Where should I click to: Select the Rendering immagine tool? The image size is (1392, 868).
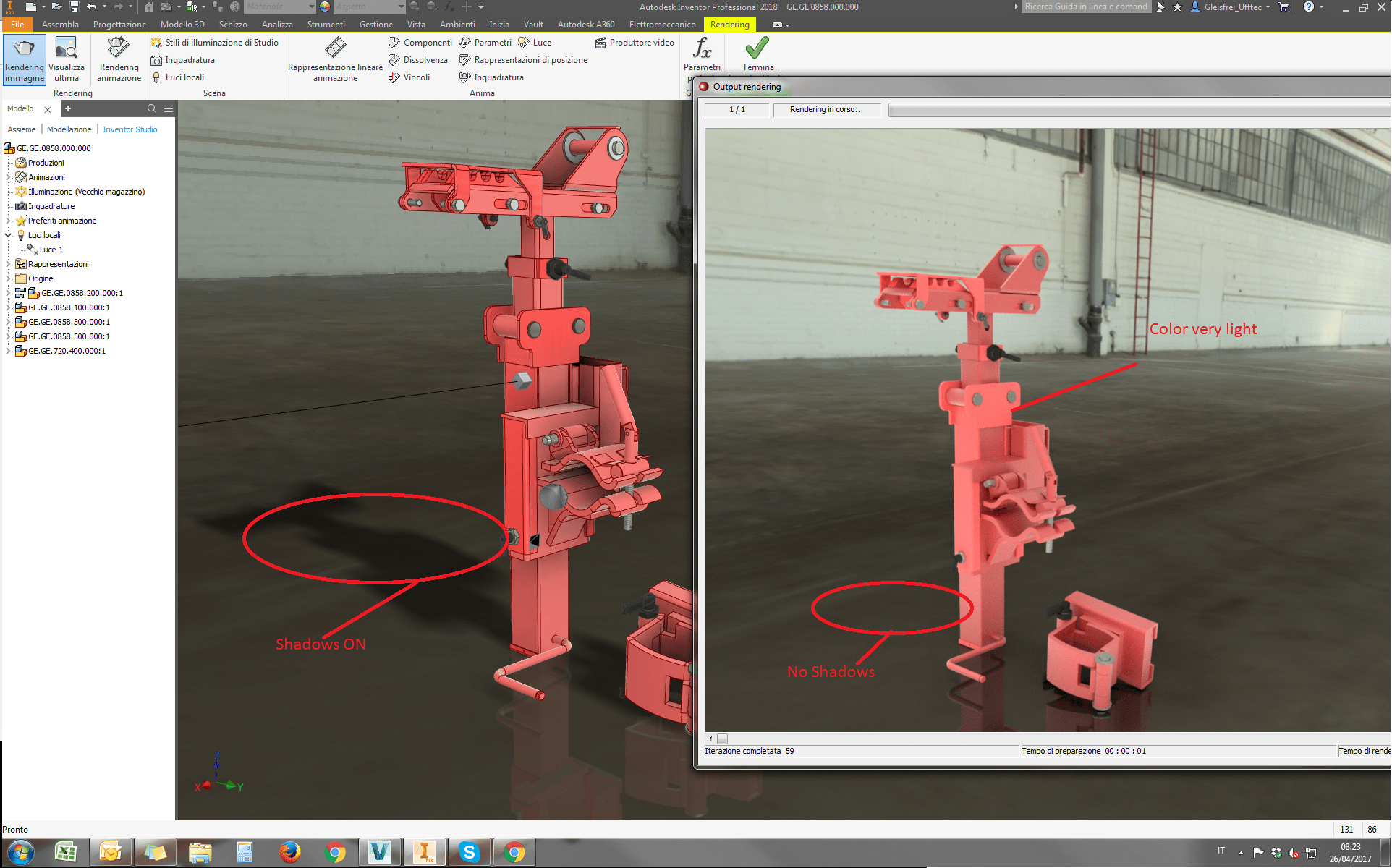22,59
